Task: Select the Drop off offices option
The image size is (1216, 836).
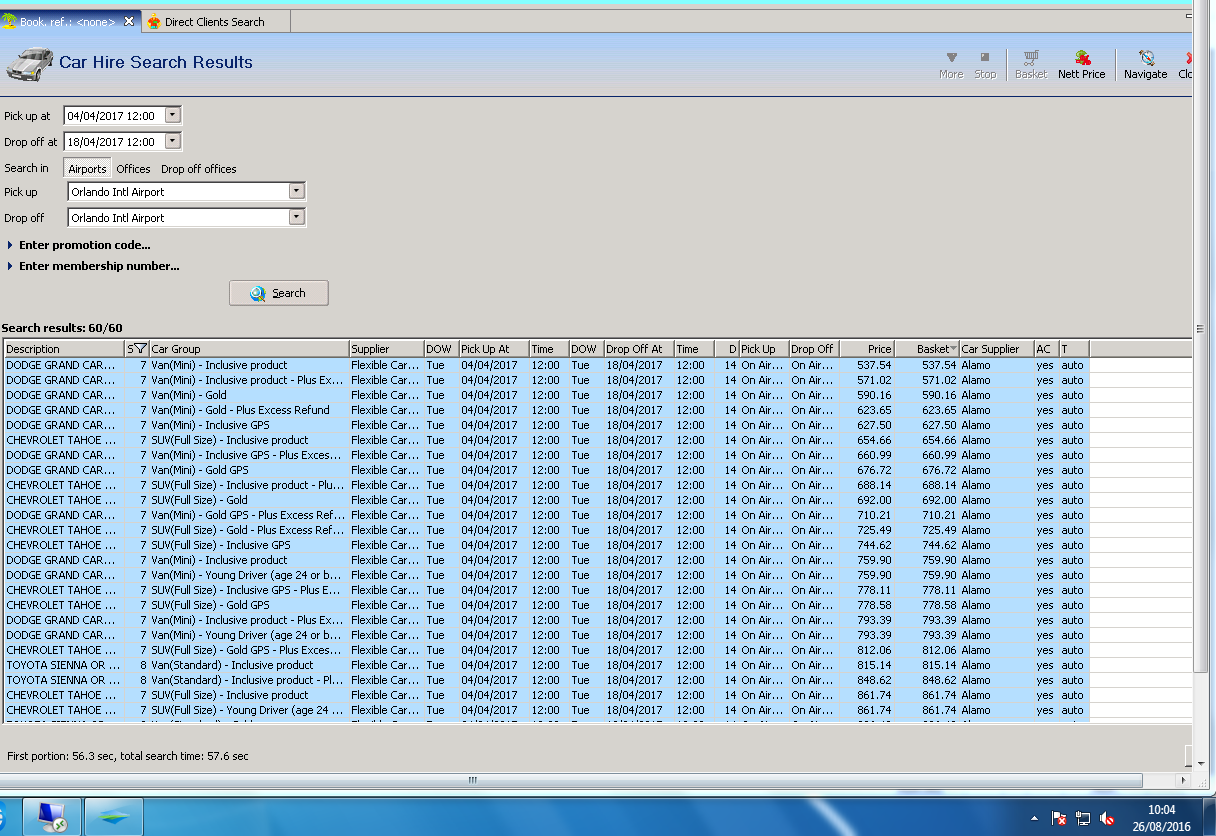Action: pos(199,169)
